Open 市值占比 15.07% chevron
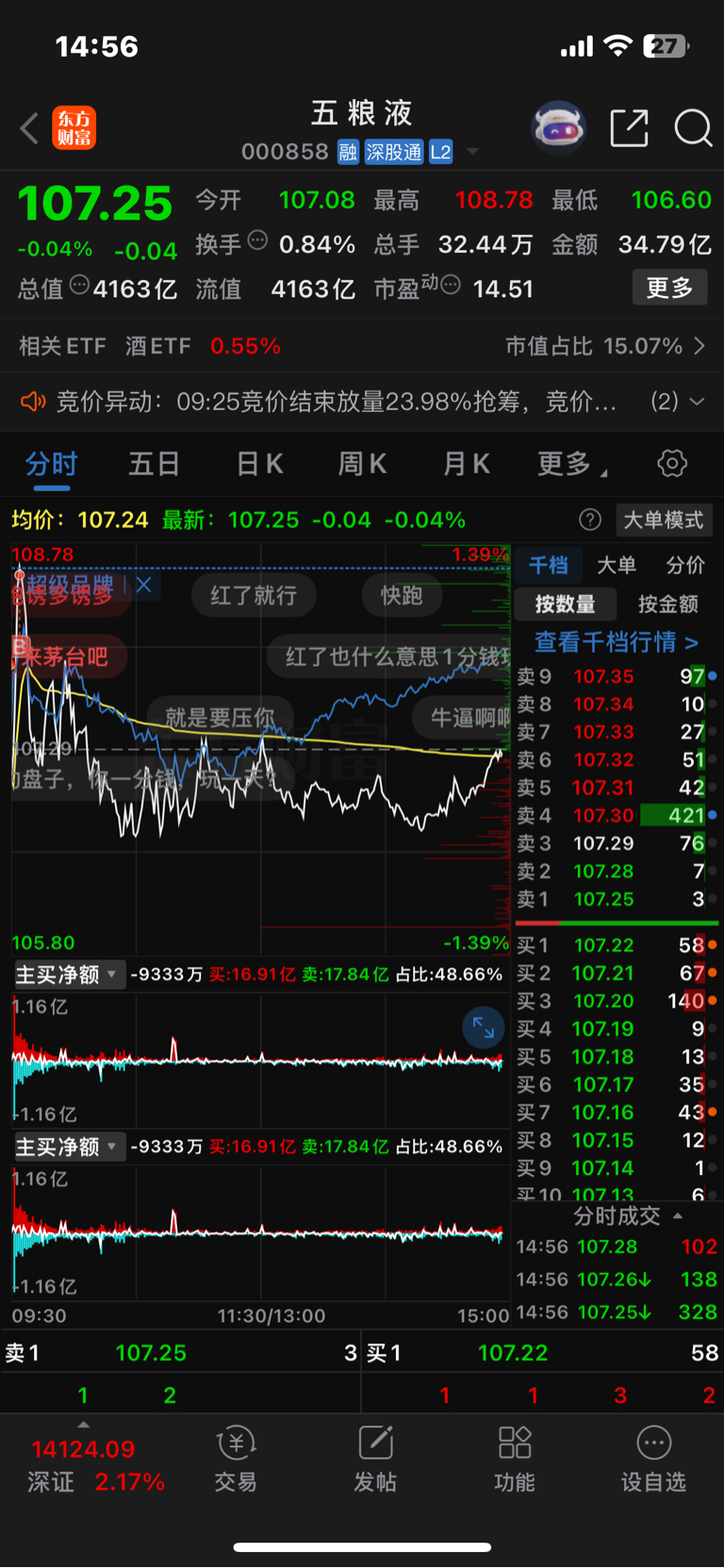 [x=699, y=346]
